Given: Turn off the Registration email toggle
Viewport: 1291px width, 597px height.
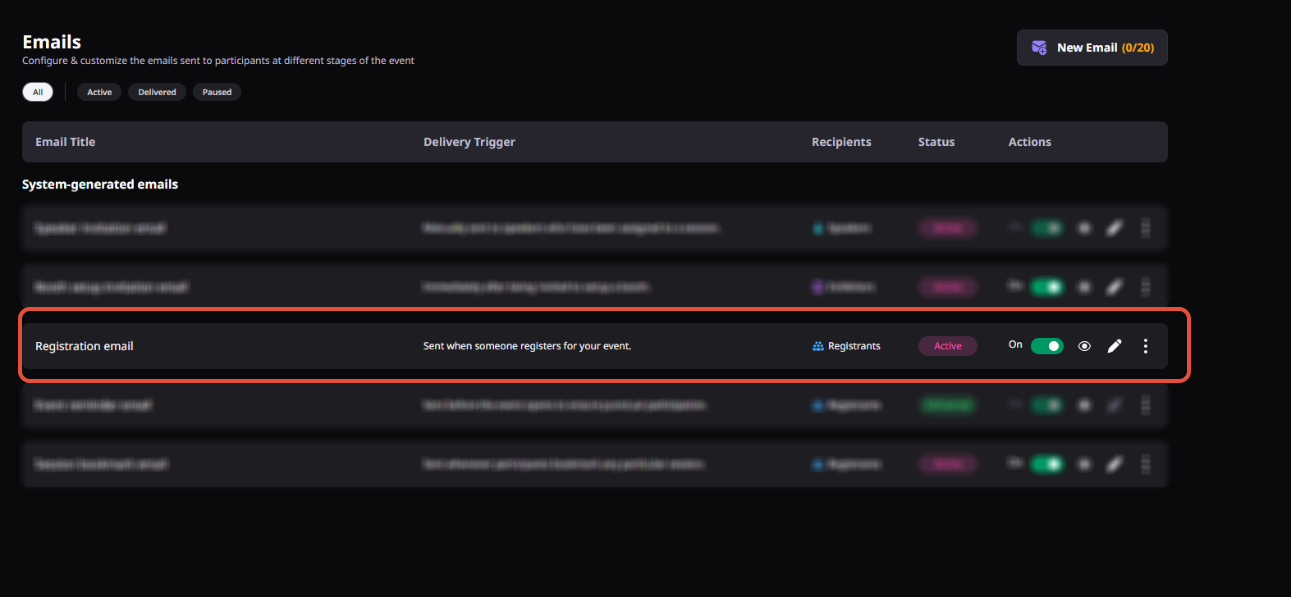Looking at the screenshot, I should click(x=1047, y=346).
